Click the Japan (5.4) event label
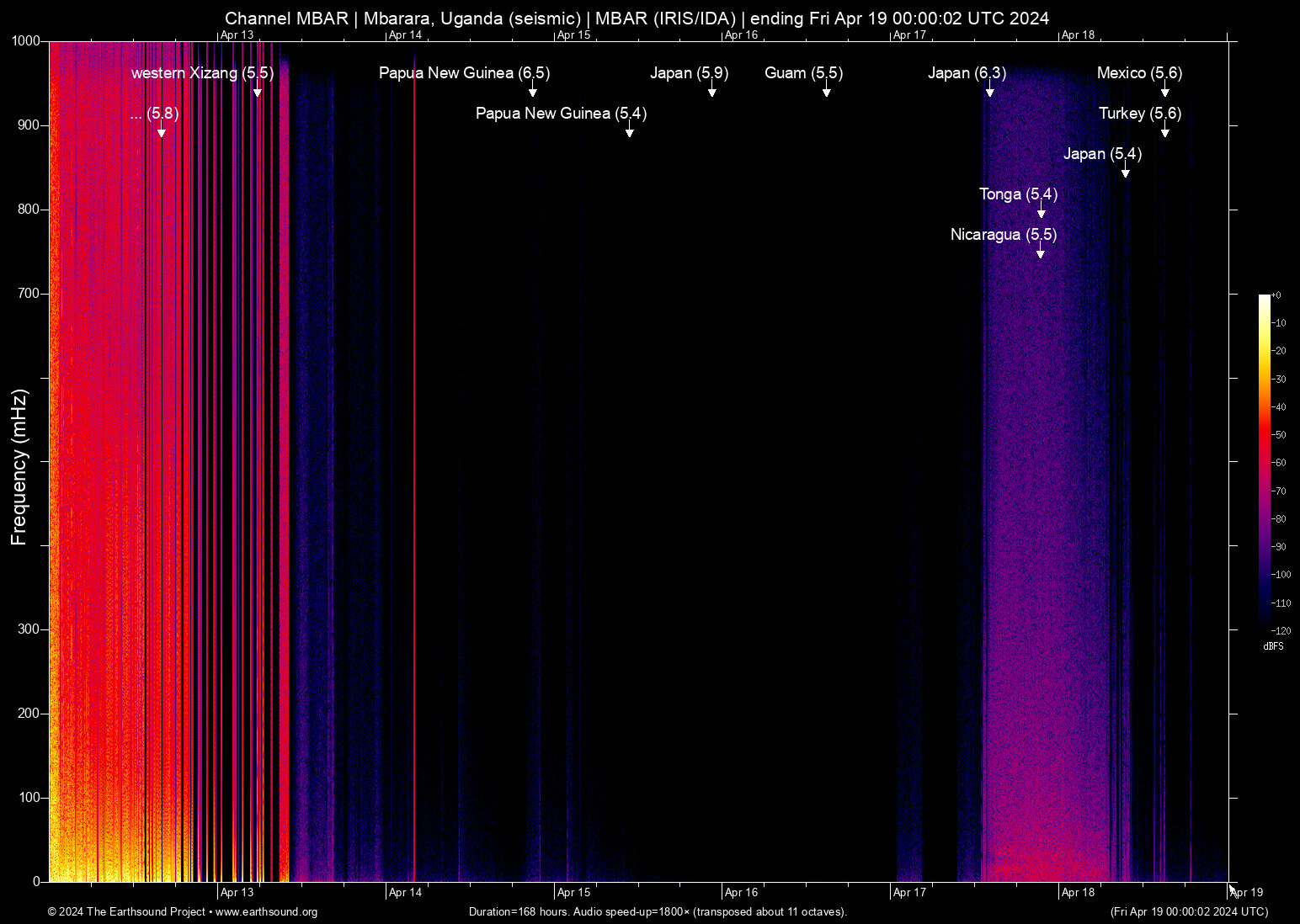Viewport: 1300px width, 924px height. tap(1101, 154)
